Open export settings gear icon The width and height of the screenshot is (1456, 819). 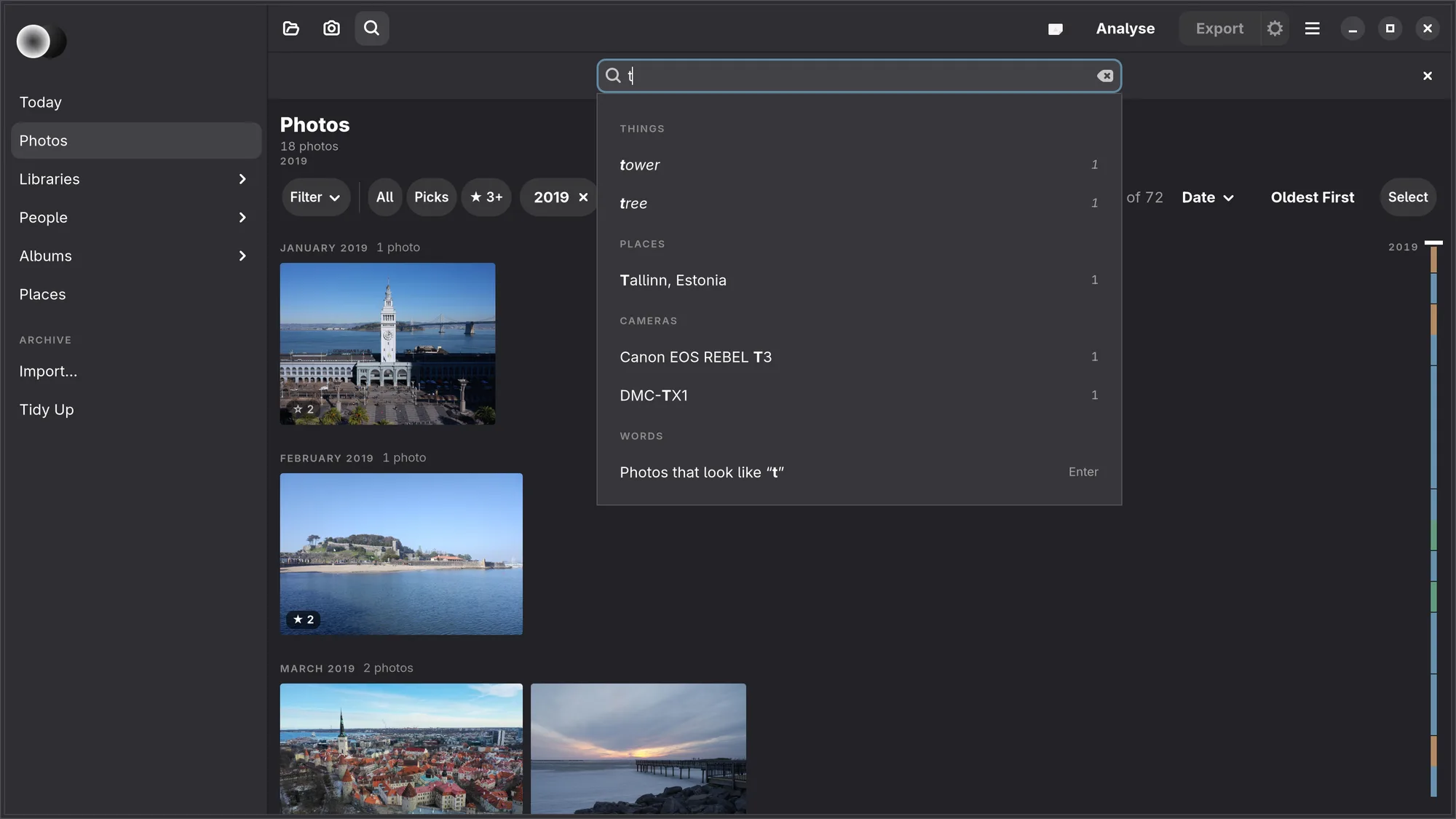[x=1275, y=28]
